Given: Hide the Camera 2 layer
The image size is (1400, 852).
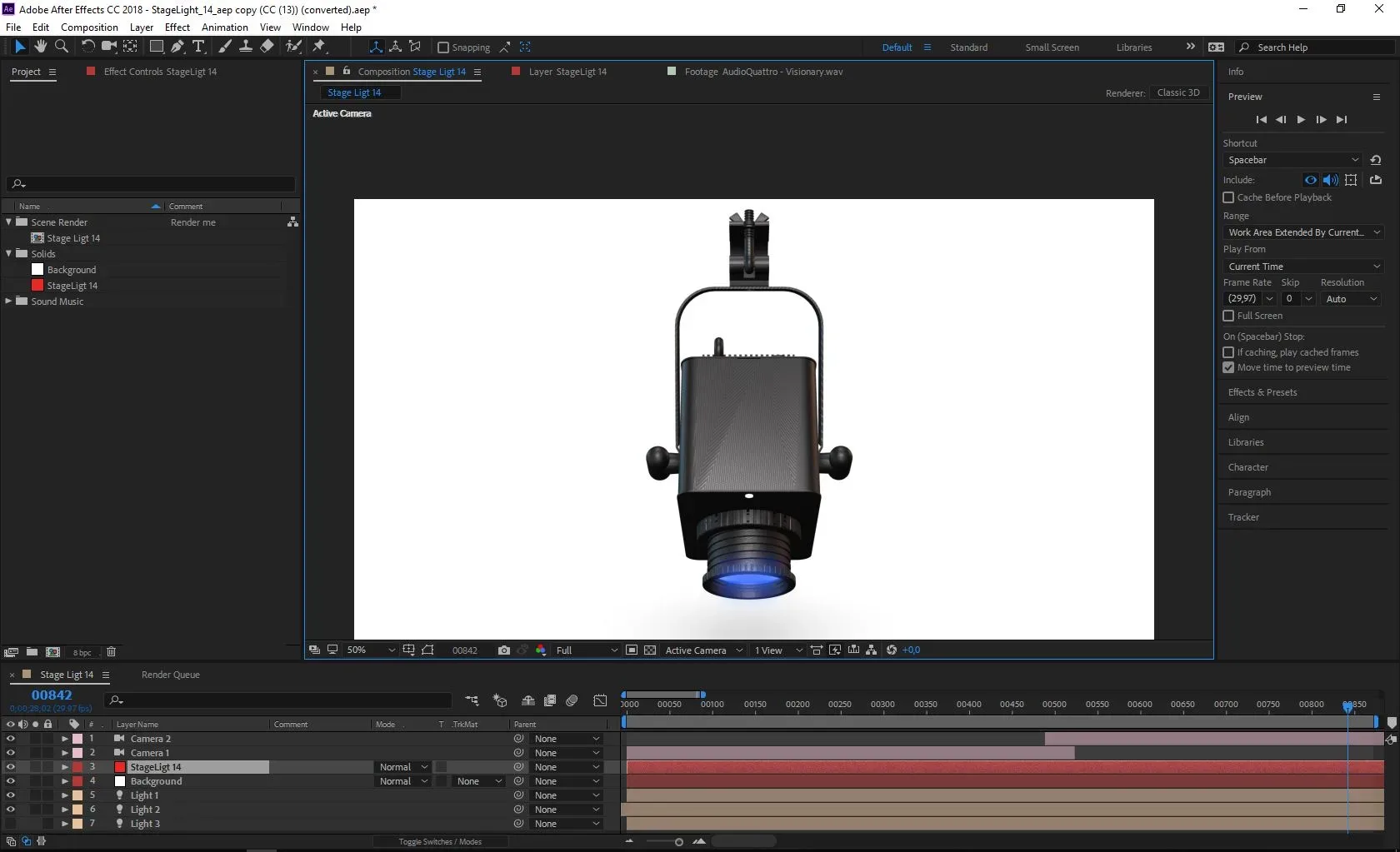Looking at the screenshot, I should [x=10, y=739].
